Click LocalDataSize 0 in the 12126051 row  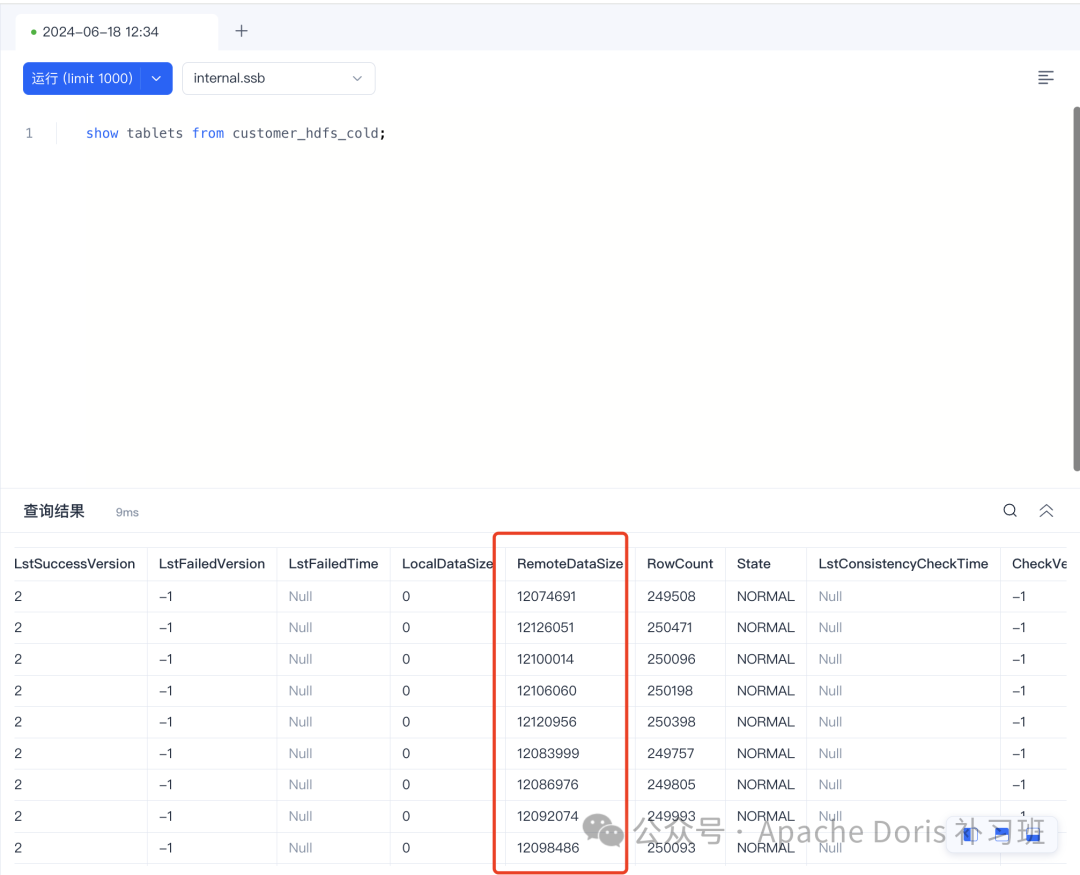pos(406,628)
